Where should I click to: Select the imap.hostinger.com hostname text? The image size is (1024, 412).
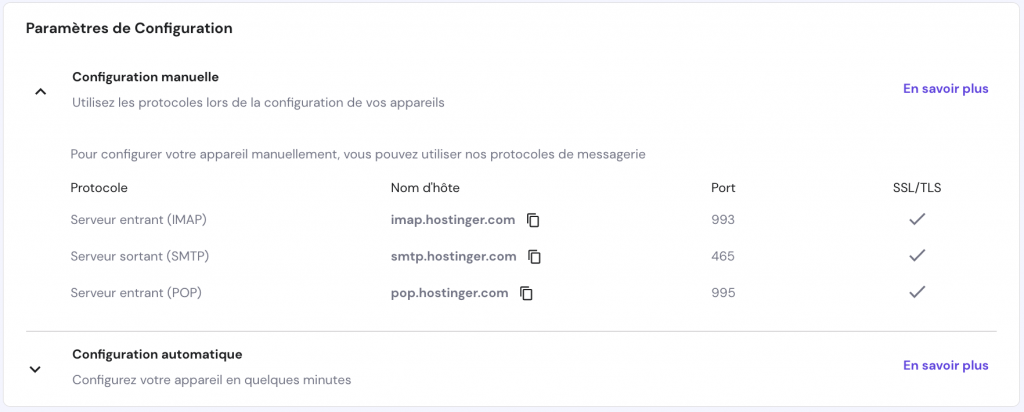453,220
